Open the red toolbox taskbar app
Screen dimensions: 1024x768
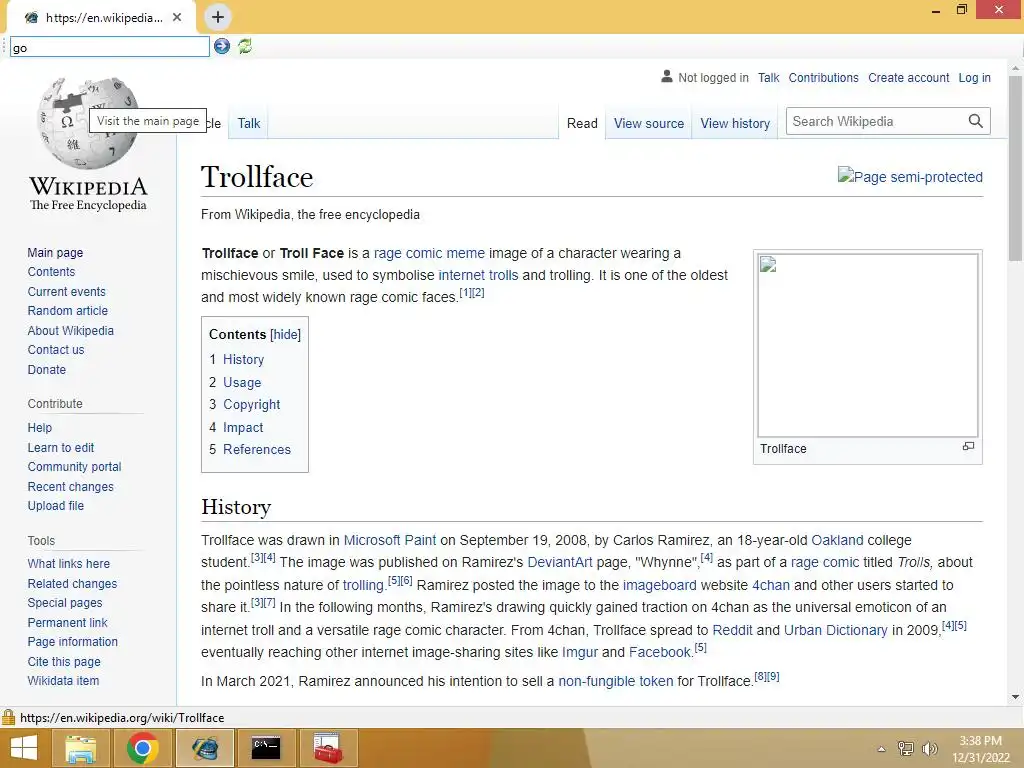(328, 748)
